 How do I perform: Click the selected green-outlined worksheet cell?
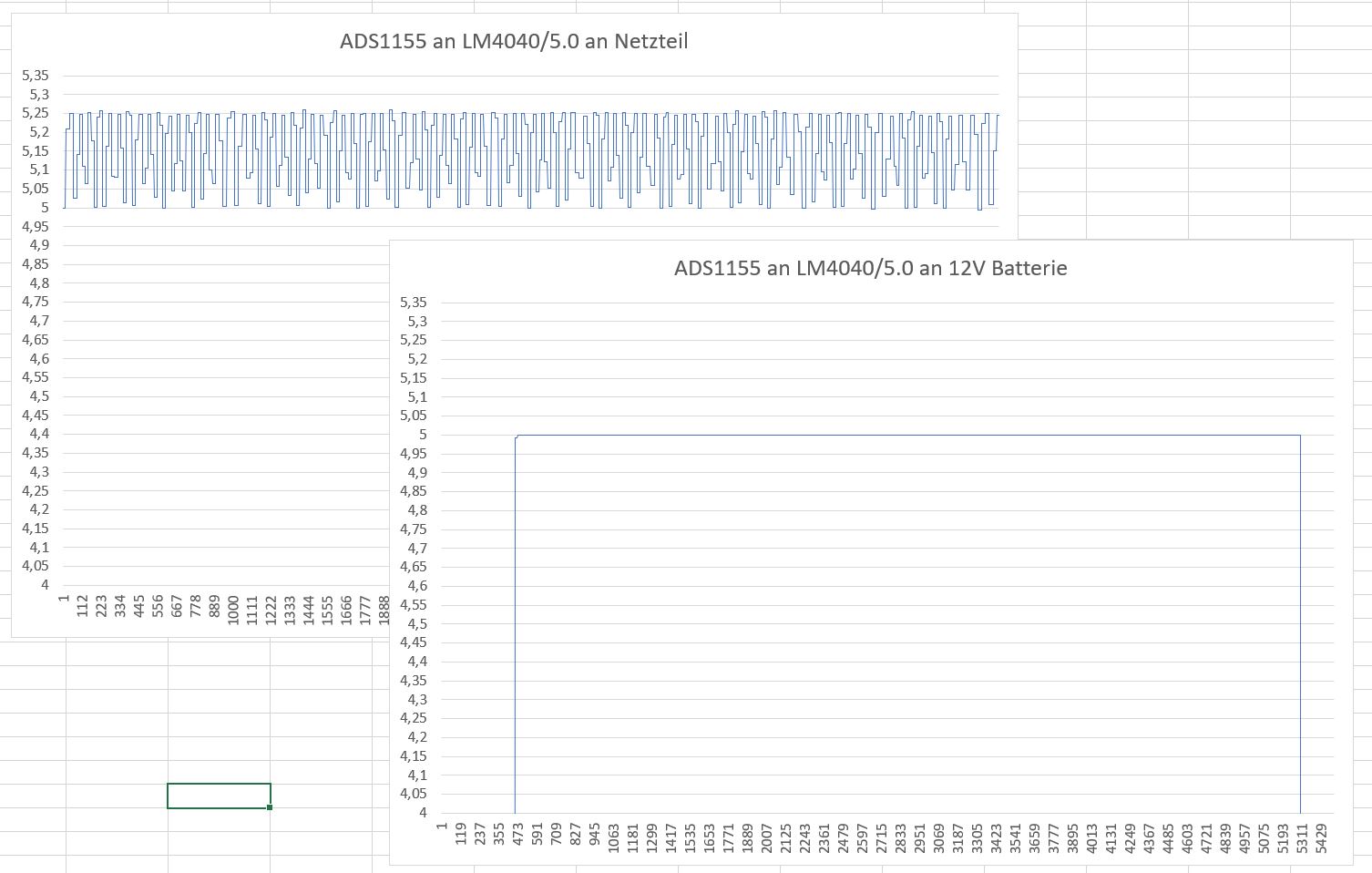point(219,796)
